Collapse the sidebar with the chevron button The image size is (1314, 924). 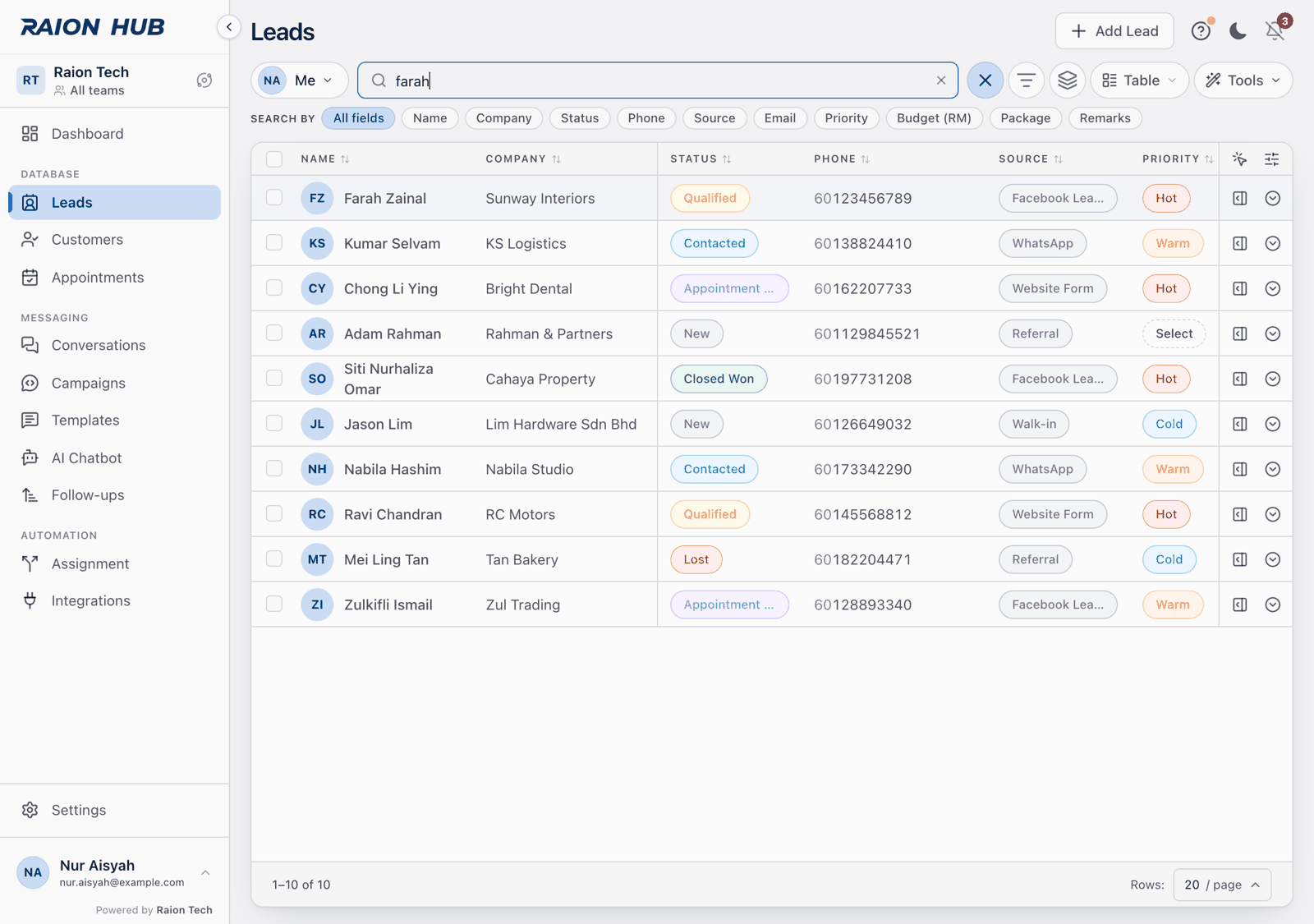coord(229,27)
